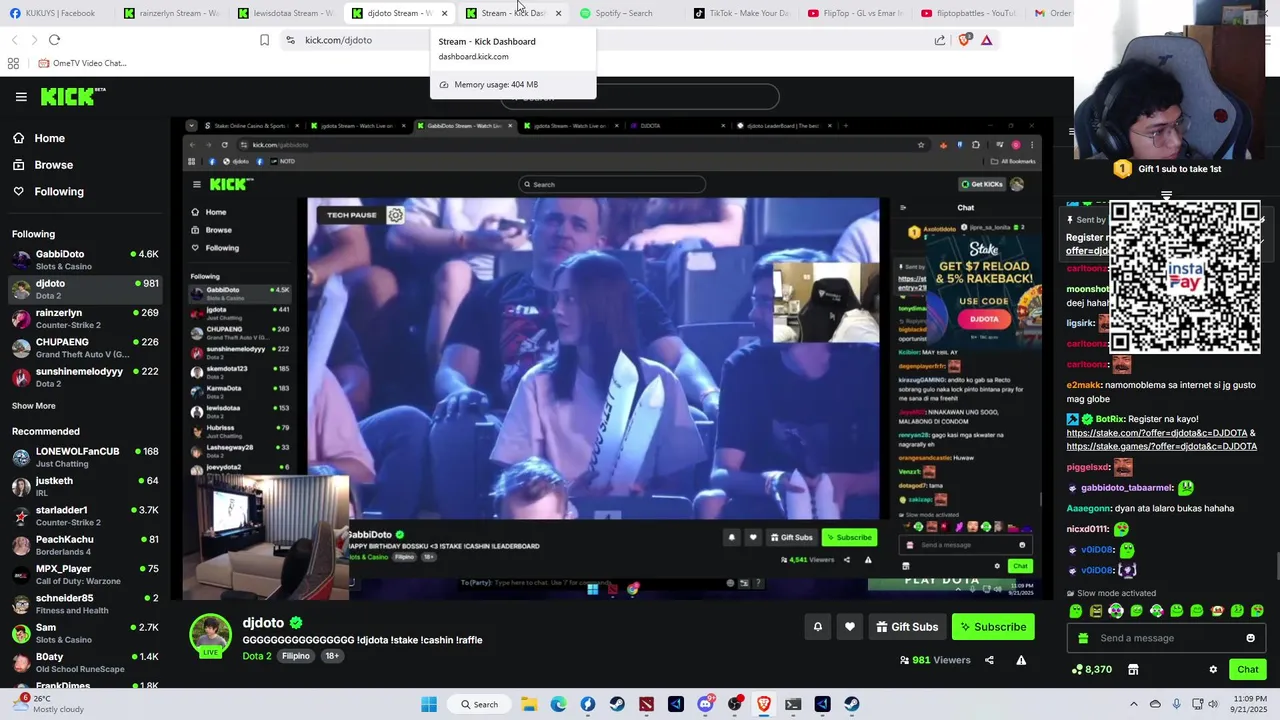Open the Kick channel points shop icon
Image resolution: width=1280 pixels, height=720 pixels.
1133,670
